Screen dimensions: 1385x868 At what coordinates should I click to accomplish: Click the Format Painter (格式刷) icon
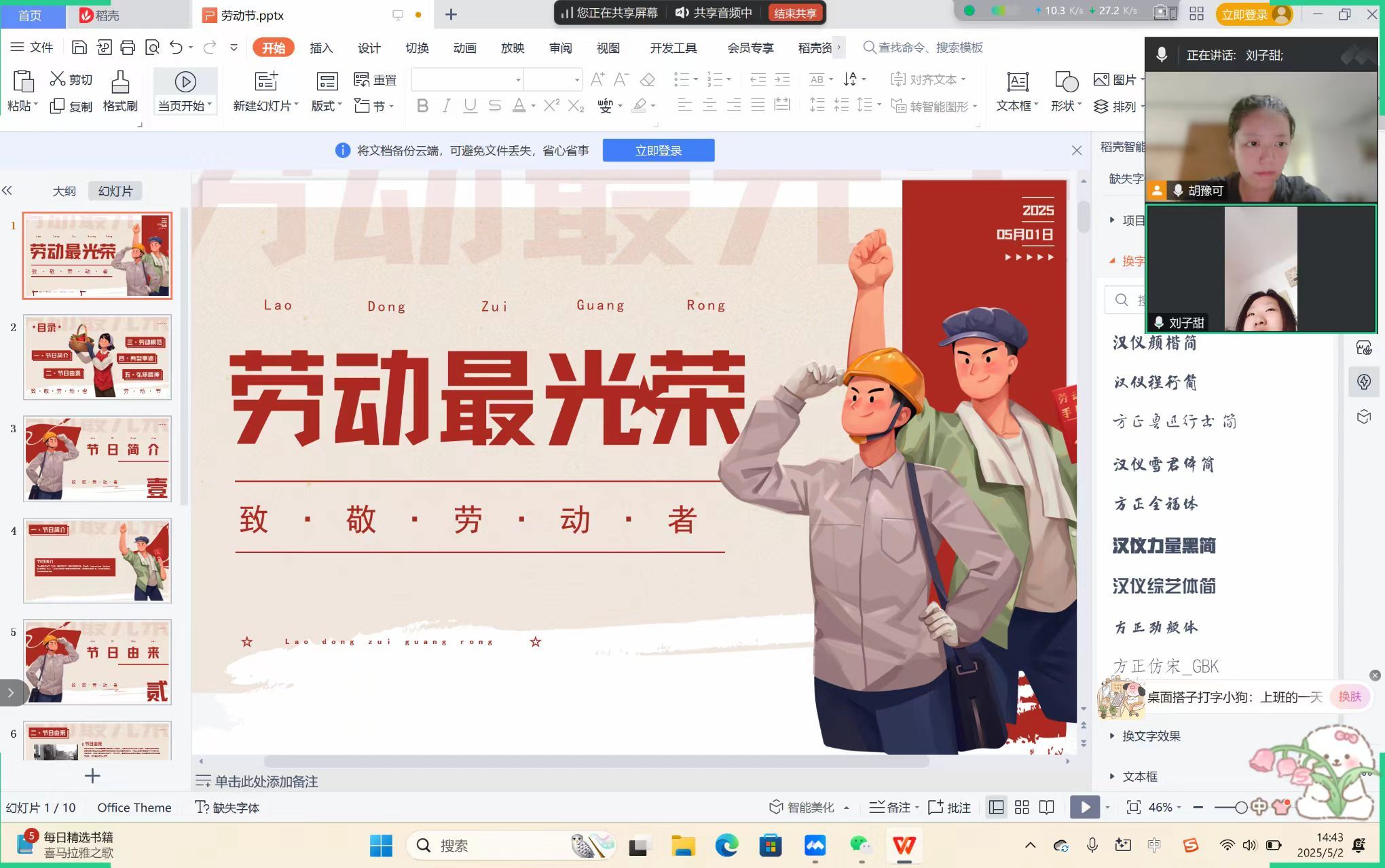(120, 82)
